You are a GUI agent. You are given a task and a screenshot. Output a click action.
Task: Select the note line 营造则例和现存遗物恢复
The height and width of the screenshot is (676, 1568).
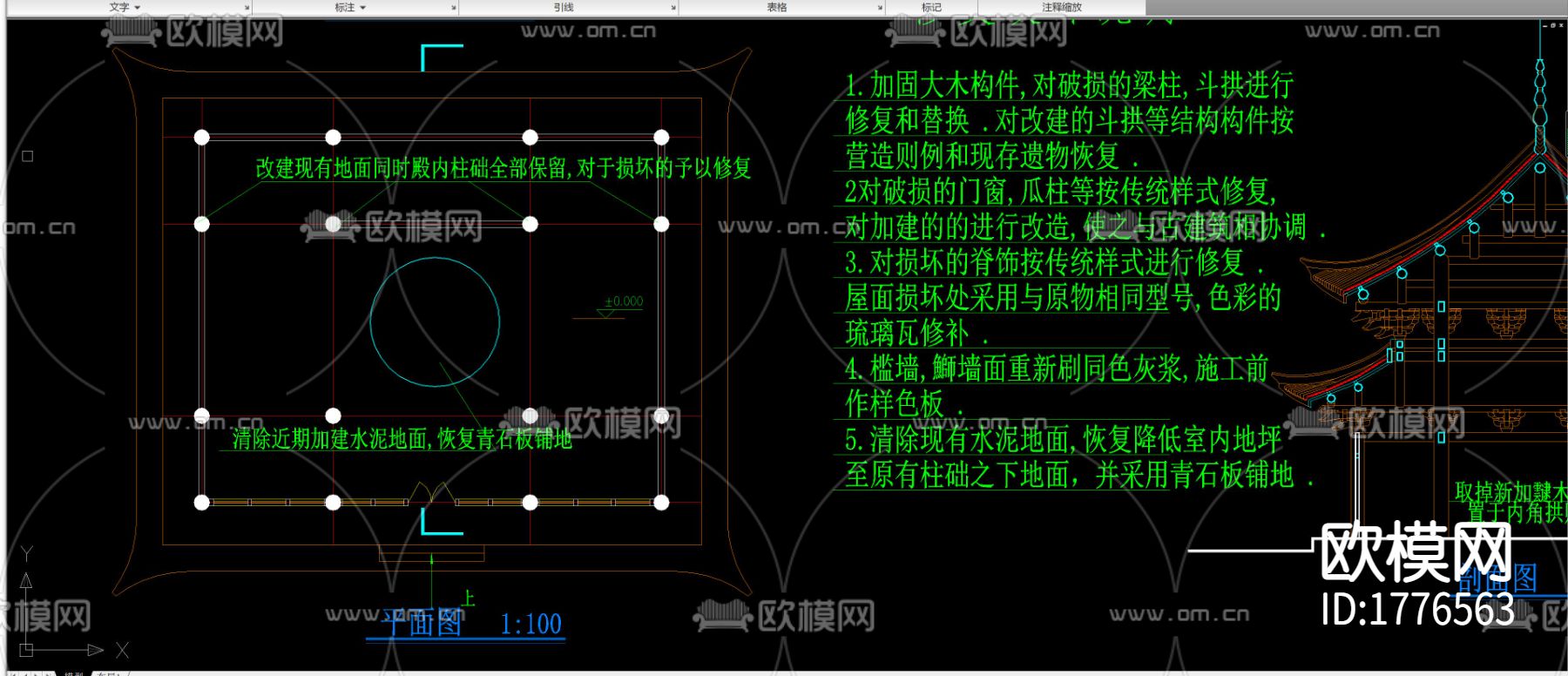click(x=992, y=156)
